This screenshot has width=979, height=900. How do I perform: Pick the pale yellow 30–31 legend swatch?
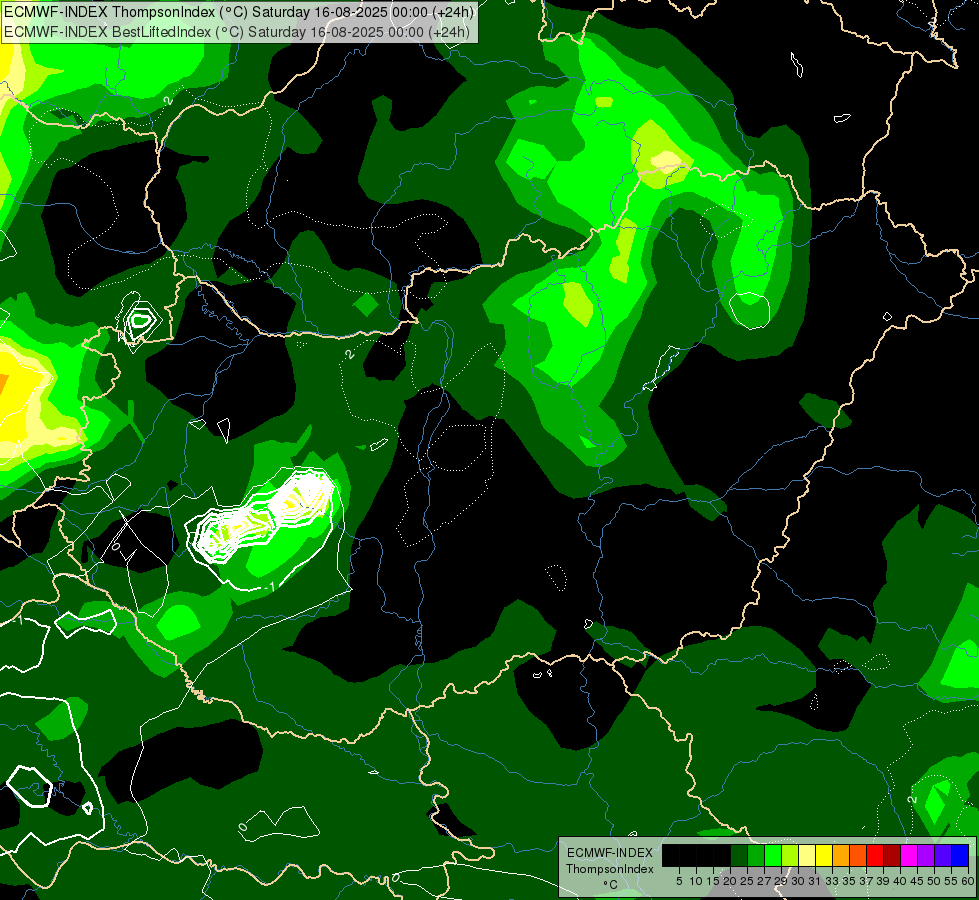(x=807, y=855)
